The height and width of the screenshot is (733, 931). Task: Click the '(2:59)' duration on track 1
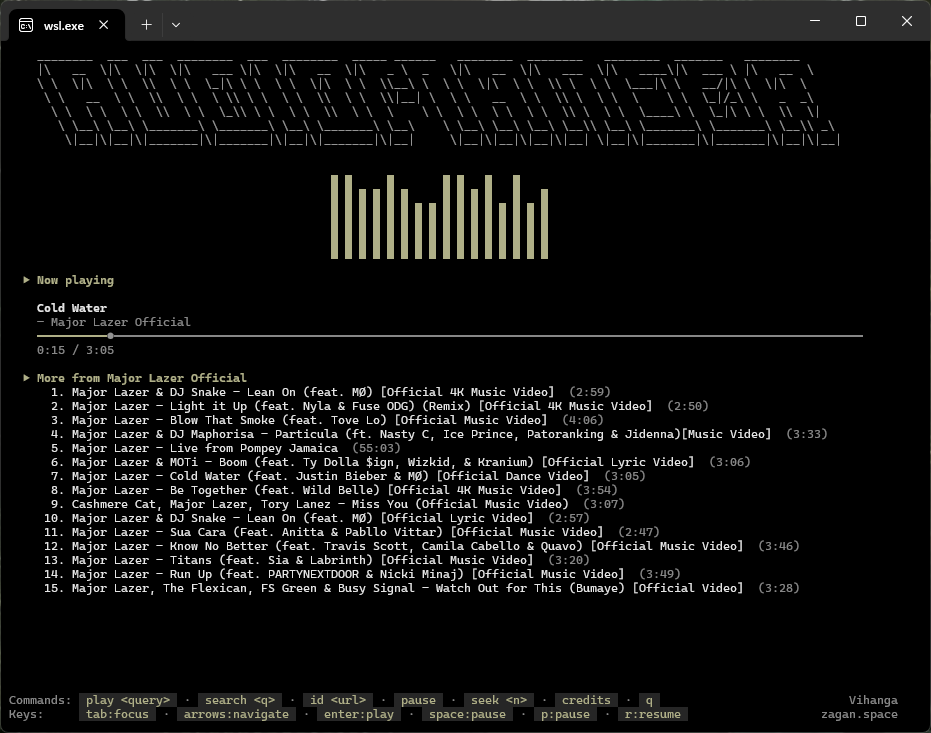pos(590,392)
